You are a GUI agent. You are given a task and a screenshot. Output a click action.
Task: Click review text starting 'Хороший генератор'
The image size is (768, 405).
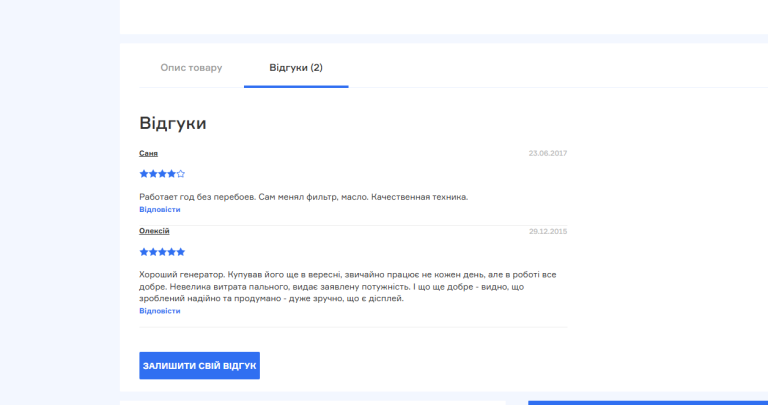pos(348,286)
